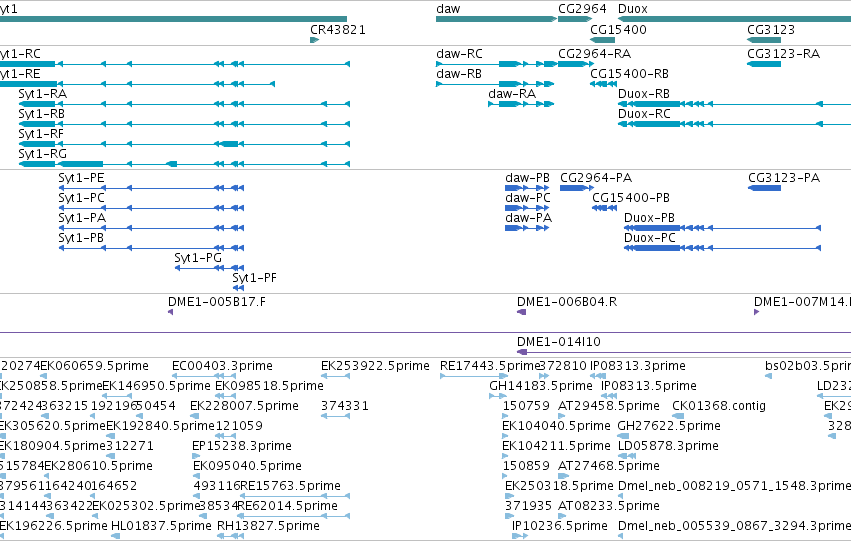Select the EK104040.5prime EST label
Screen dimensions: 851x541
click(556, 426)
